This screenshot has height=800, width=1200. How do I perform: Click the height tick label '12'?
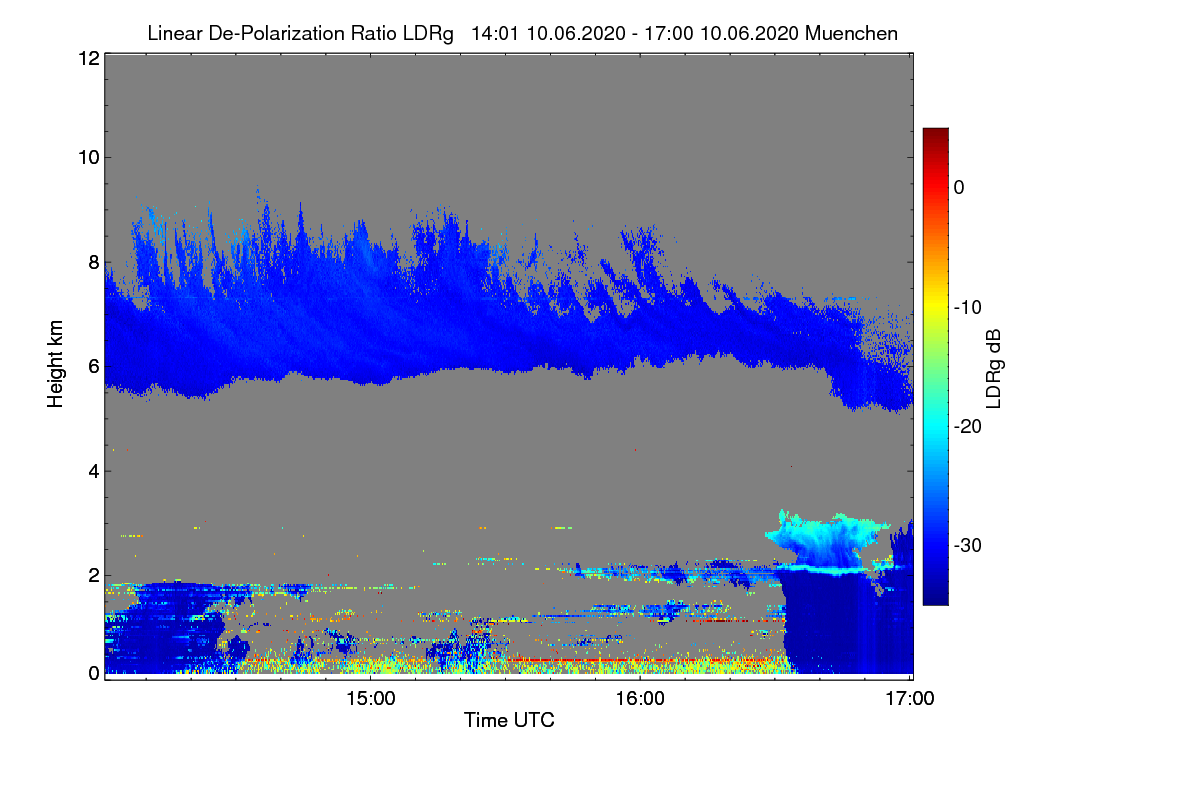[x=87, y=58]
